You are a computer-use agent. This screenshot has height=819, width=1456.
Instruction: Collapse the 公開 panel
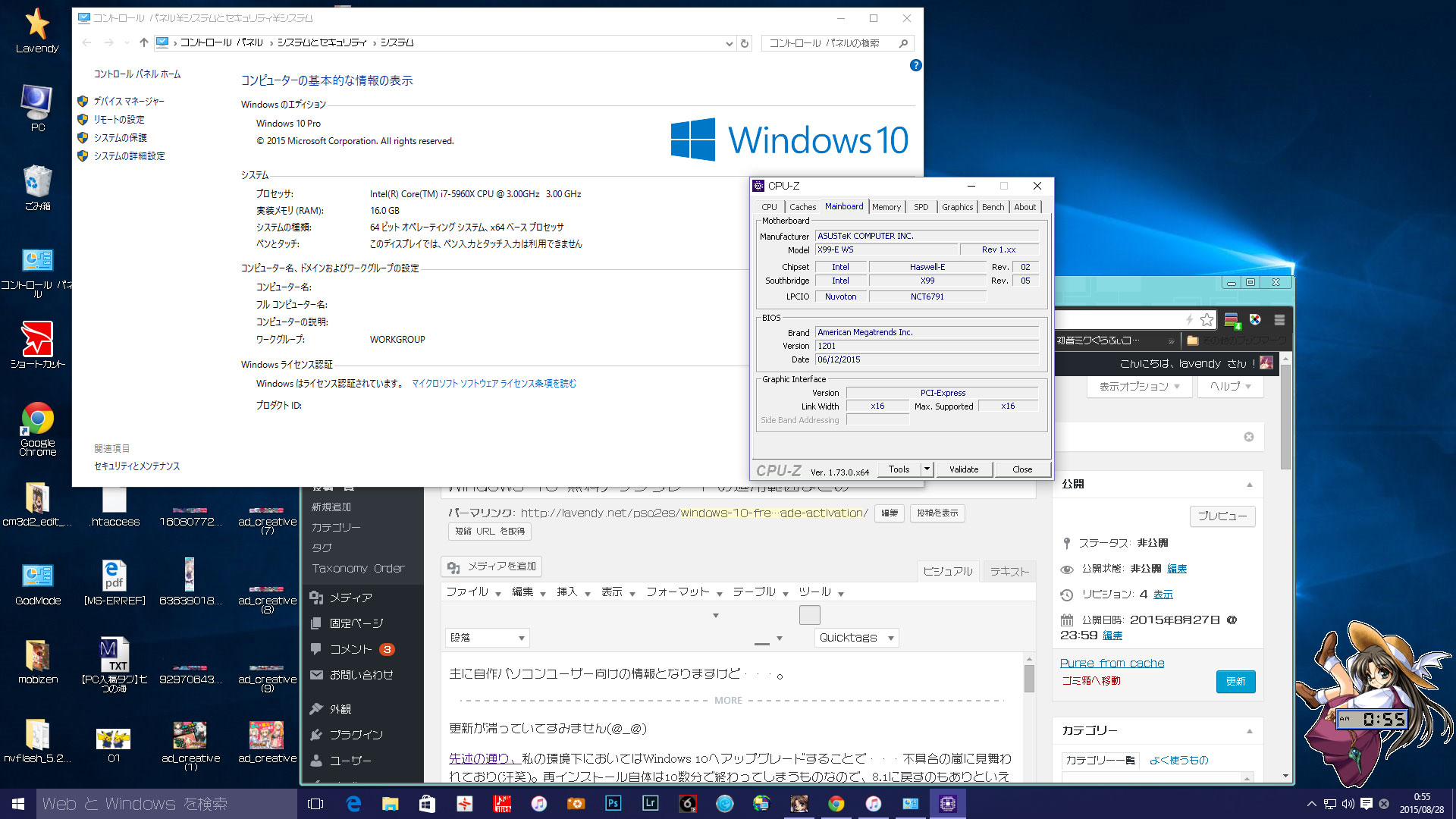1249,485
